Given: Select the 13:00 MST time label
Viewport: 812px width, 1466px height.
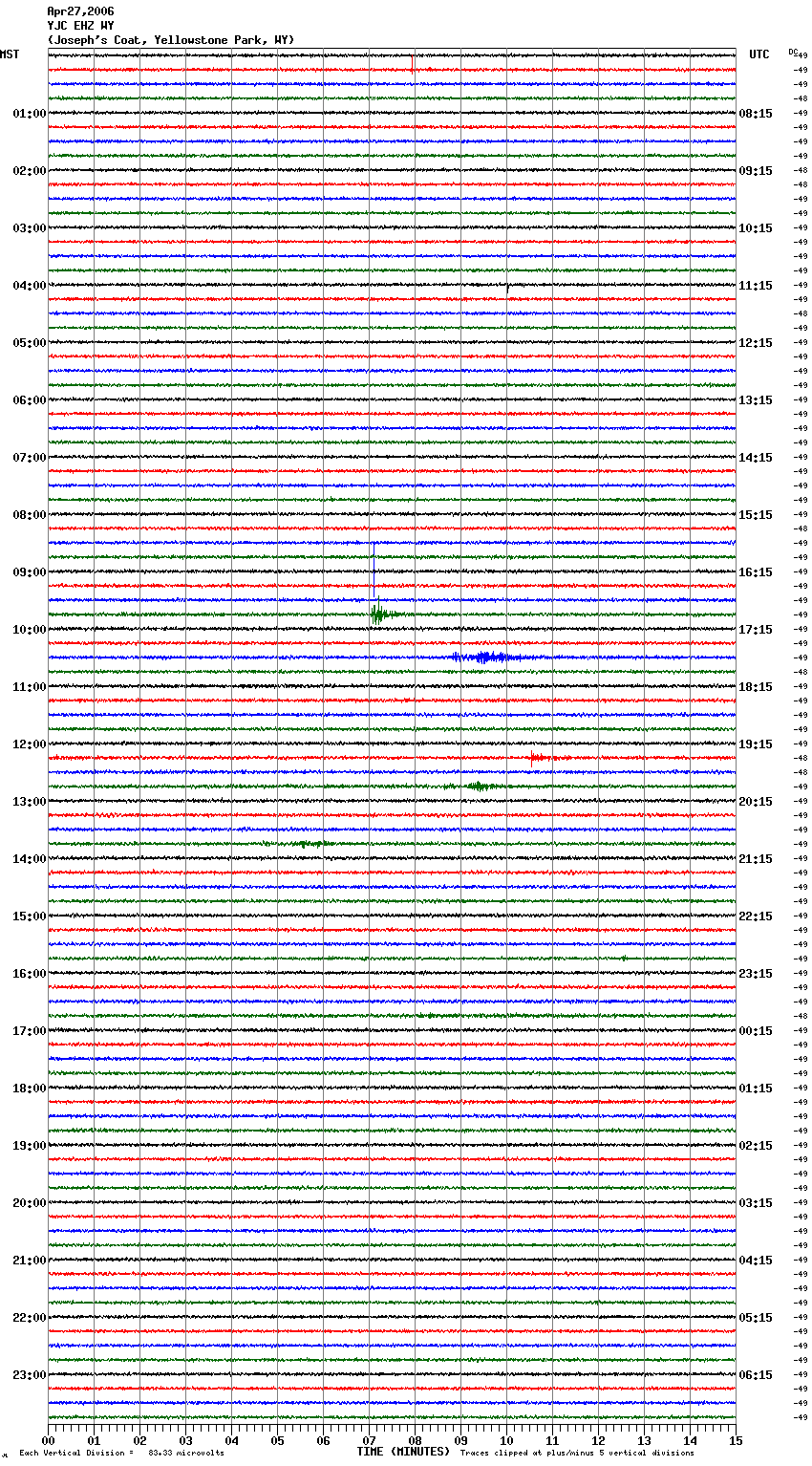Looking at the screenshot, I should coord(30,802).
